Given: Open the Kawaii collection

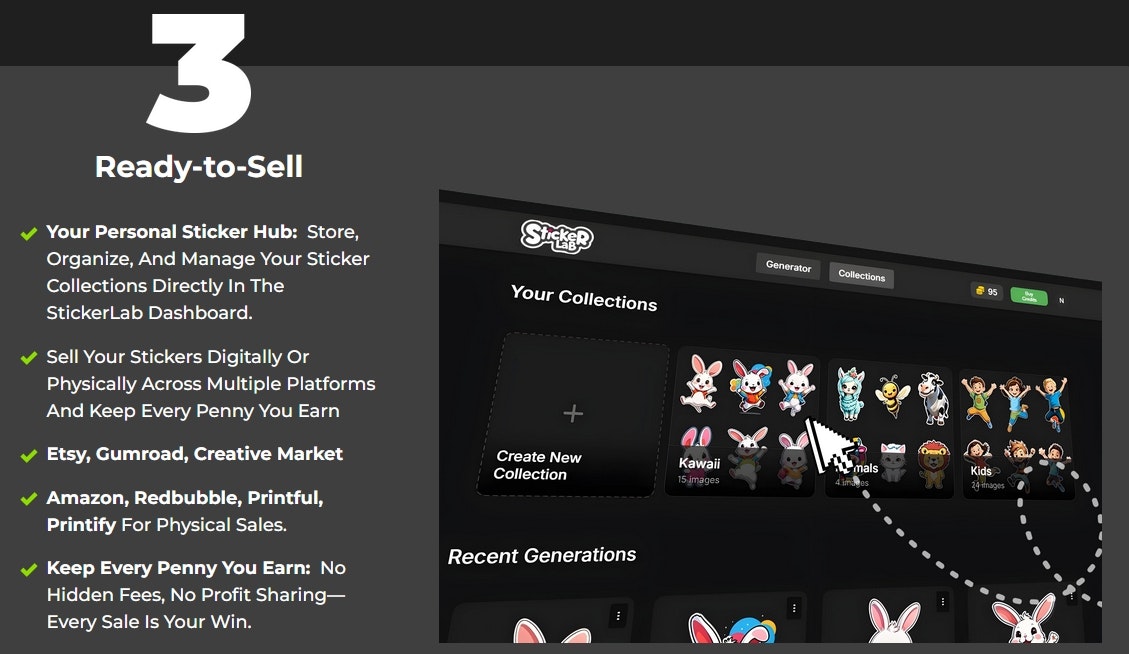Looking at the screenshot, I should pyautogui.click(x=741, y=422).
